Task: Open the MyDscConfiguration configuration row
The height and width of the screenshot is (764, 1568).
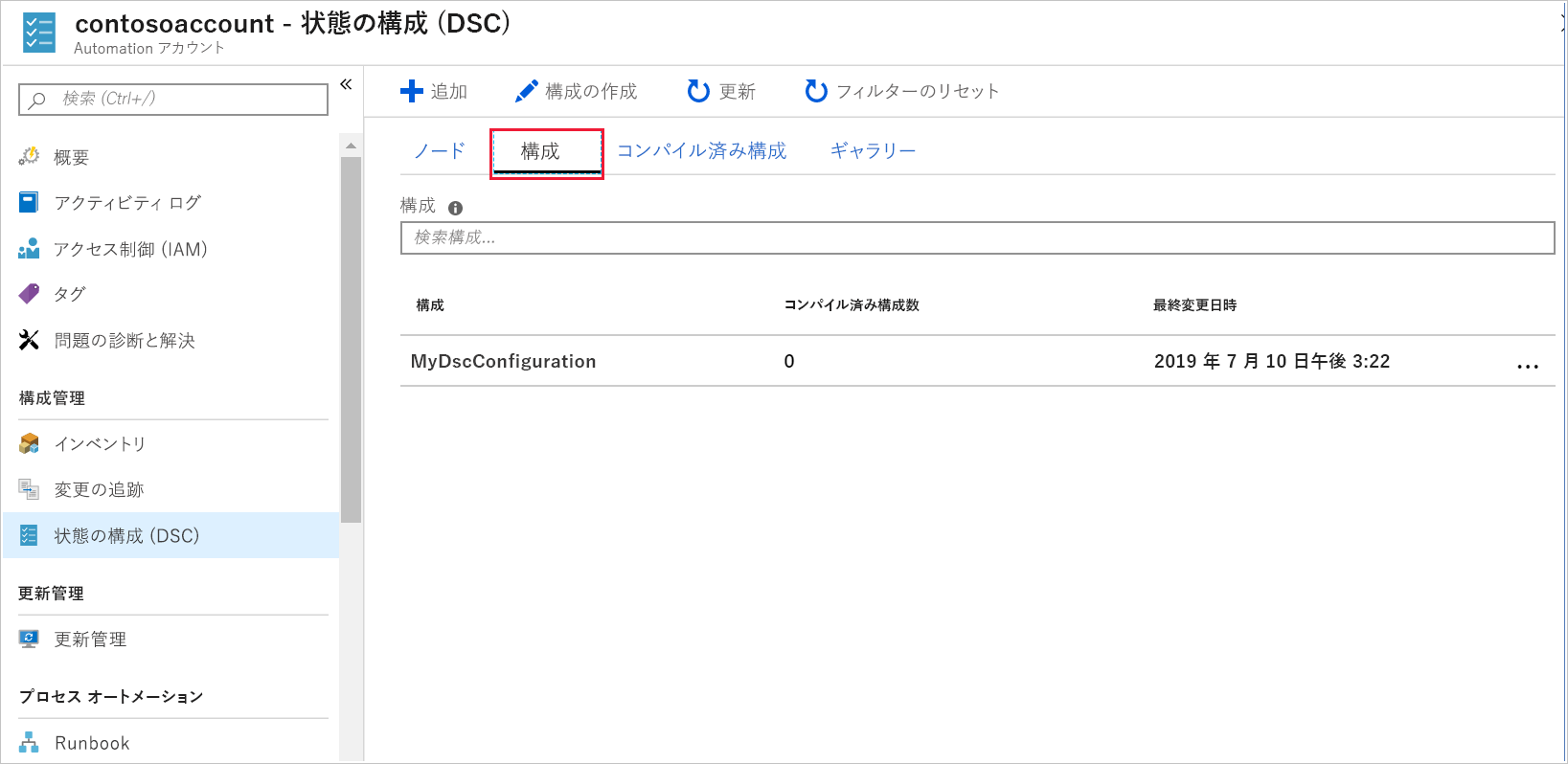Action: point(977,361)
